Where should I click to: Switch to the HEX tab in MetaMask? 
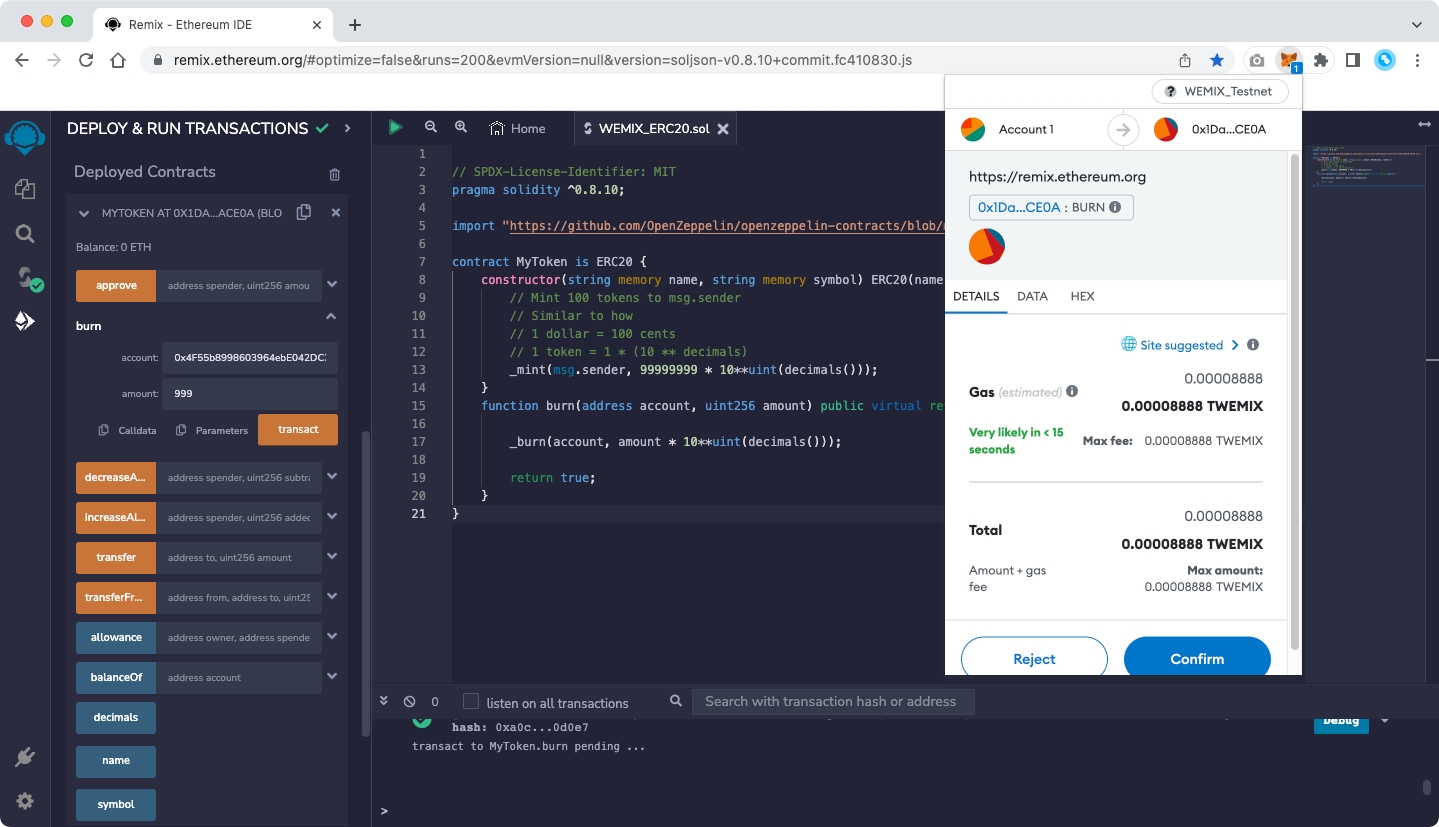[x=1082, y=296]
